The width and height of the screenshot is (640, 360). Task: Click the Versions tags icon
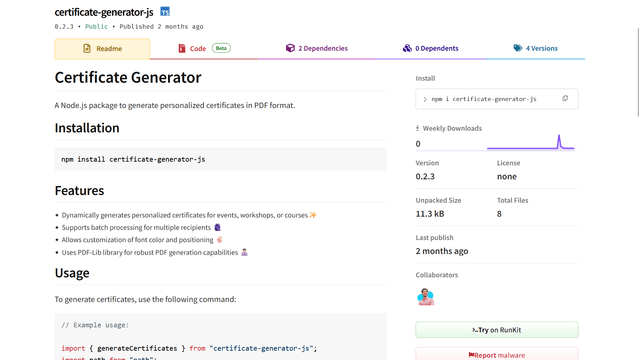point(518,48)
